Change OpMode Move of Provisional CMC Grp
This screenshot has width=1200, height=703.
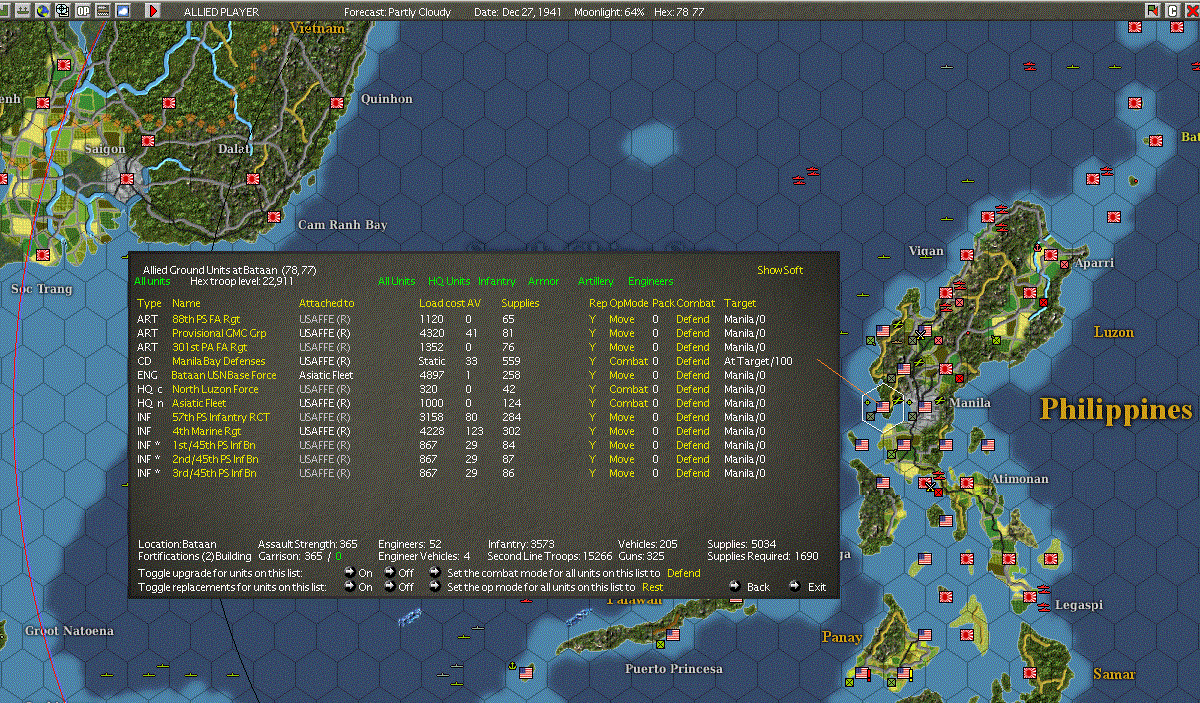click(x=621, y=333)
